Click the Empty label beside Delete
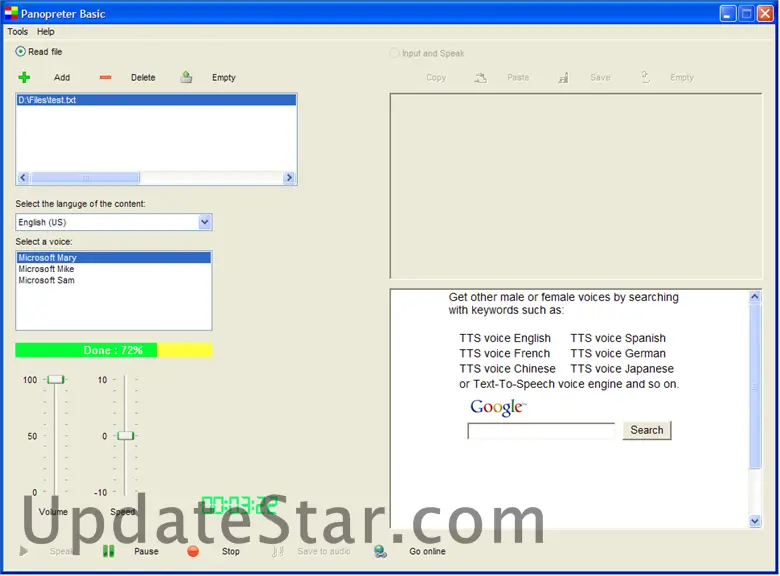 tap(224, 78)
